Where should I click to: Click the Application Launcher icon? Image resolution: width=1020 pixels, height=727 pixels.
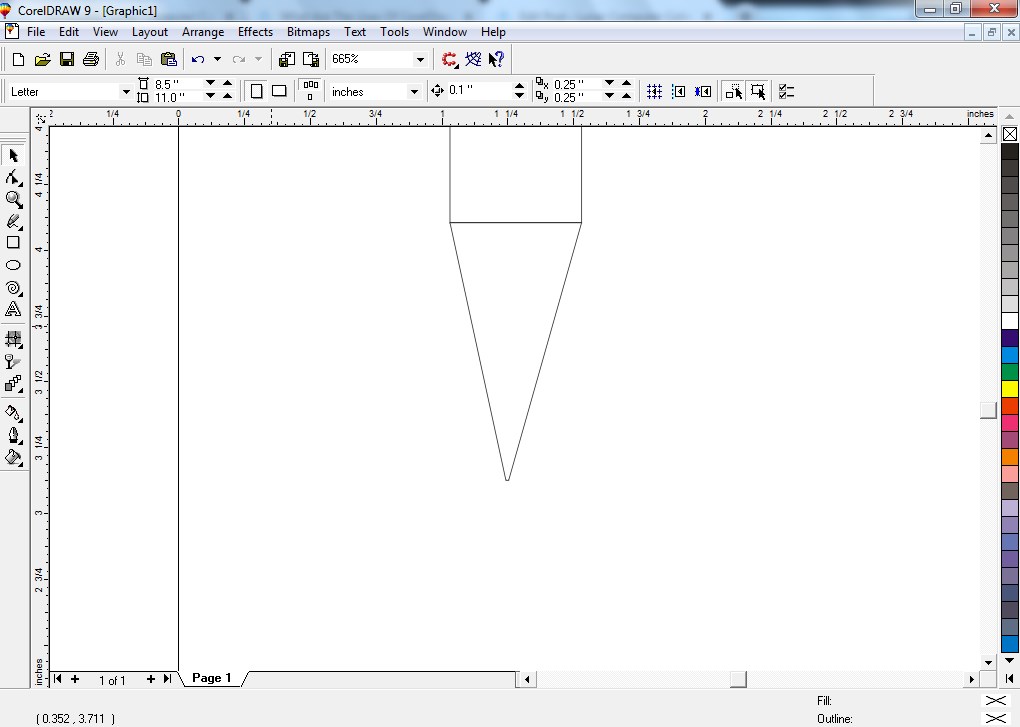(450, 59)
